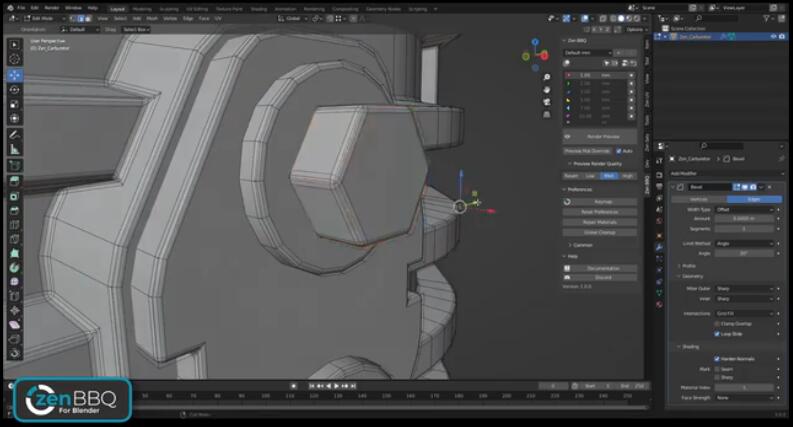Viewport: 793px width, 427px height.
Task: Expand the Profile section
Action: [689, 266]
